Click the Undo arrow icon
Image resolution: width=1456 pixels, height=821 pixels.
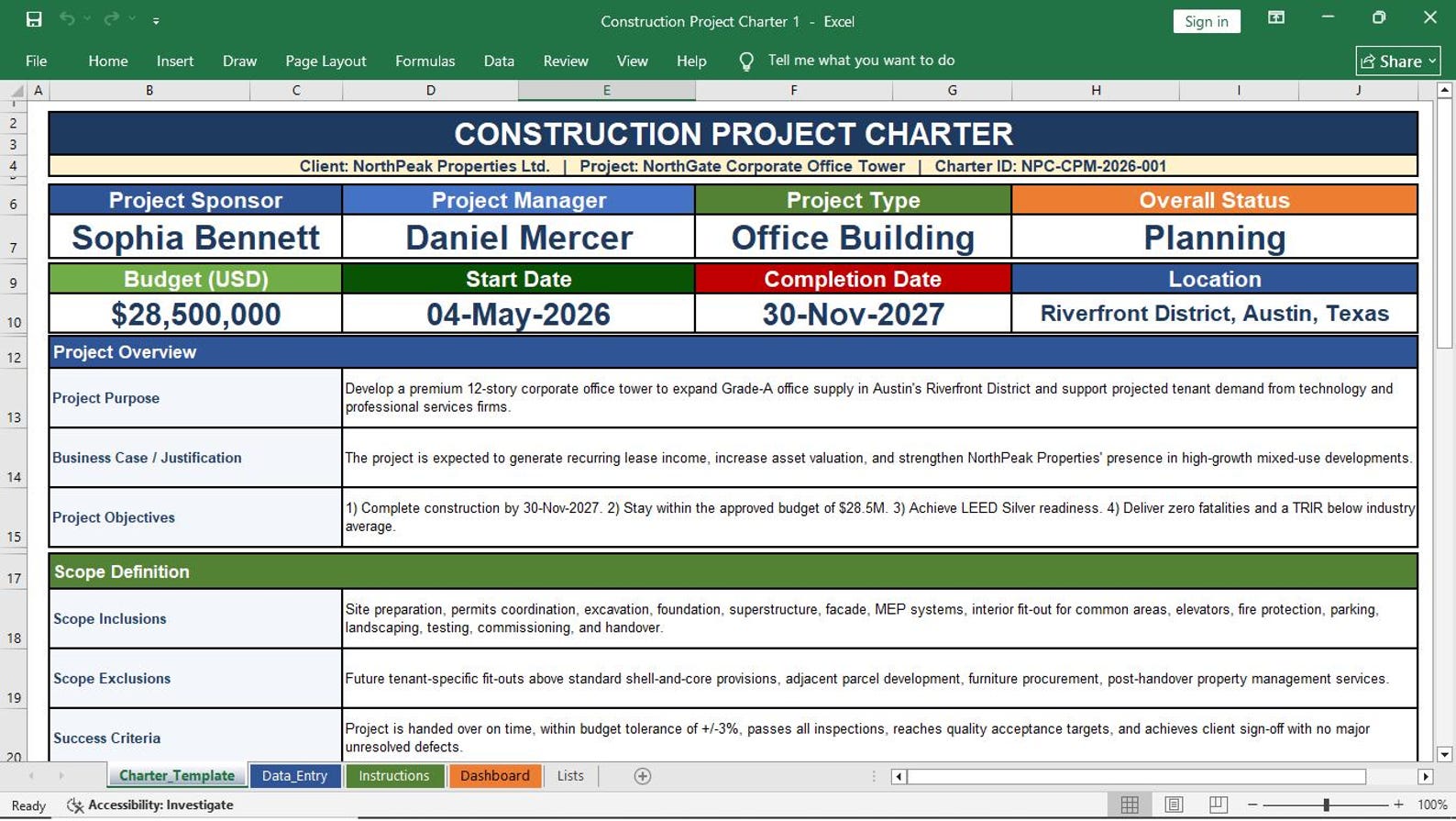tap(67, 19)
